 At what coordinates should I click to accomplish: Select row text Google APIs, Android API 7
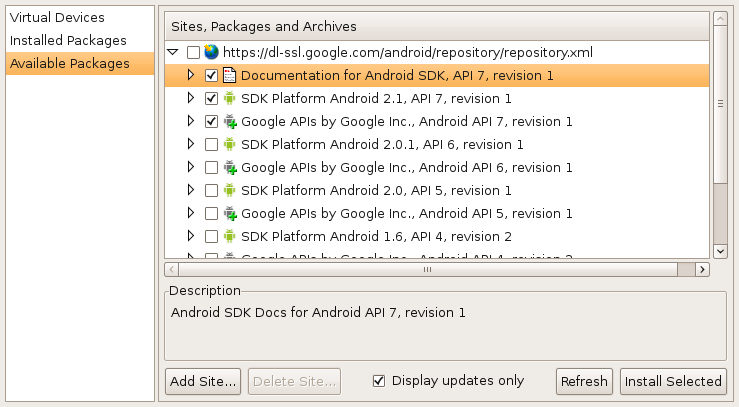(x=407, y=122)
